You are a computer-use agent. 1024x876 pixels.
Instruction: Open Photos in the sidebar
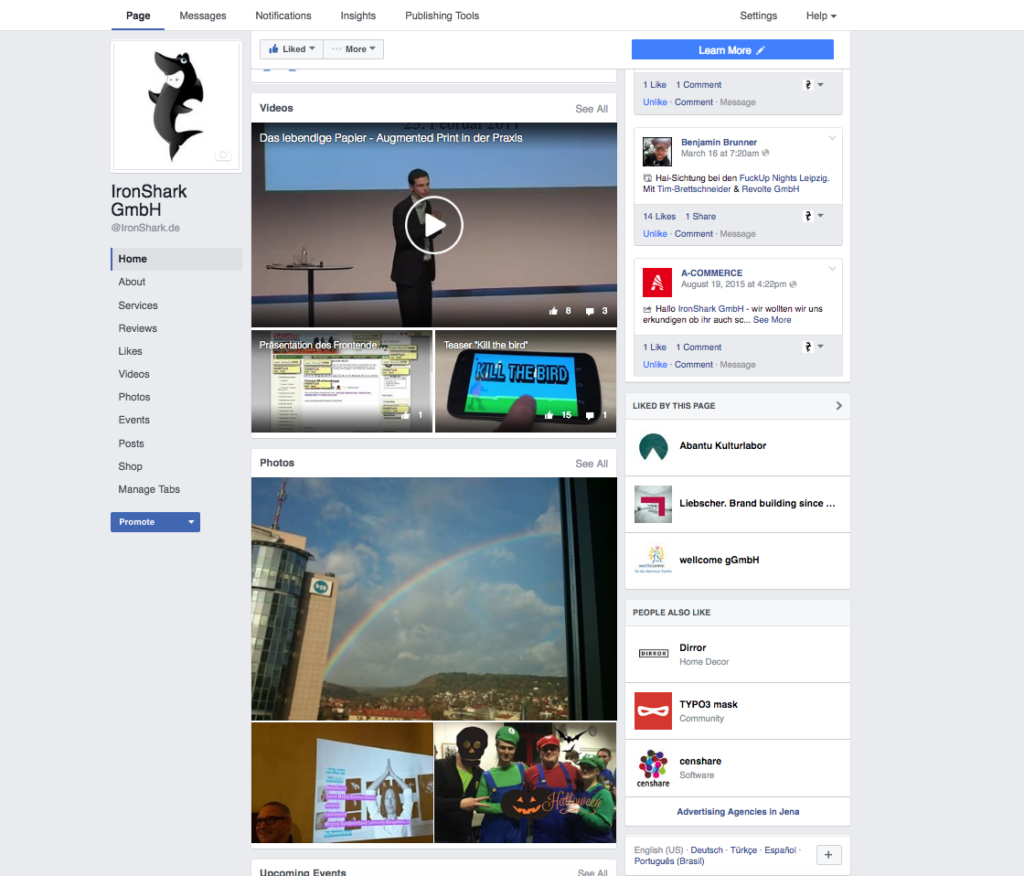[134, 397]
